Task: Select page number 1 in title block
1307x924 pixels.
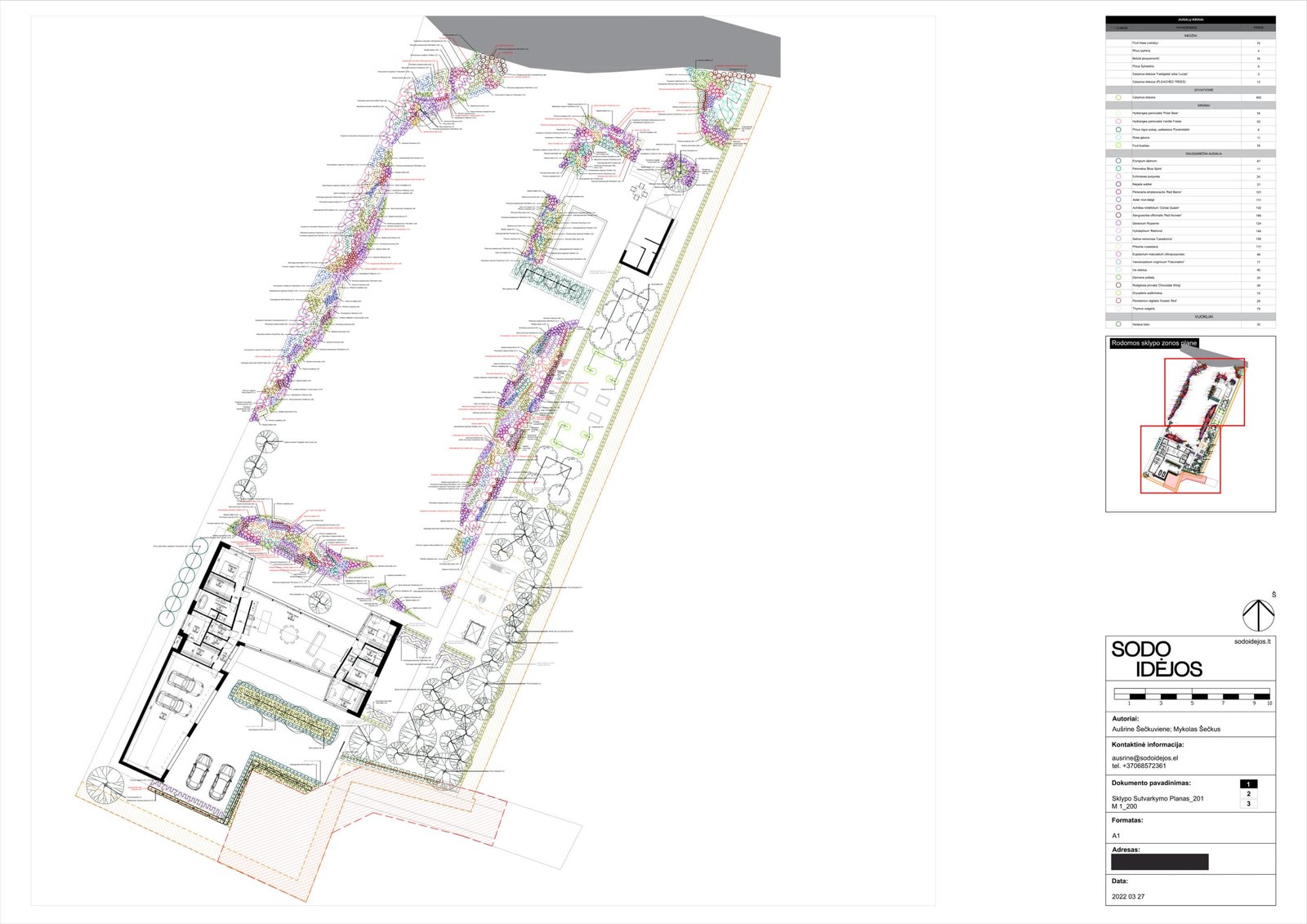Action: 1248,784
